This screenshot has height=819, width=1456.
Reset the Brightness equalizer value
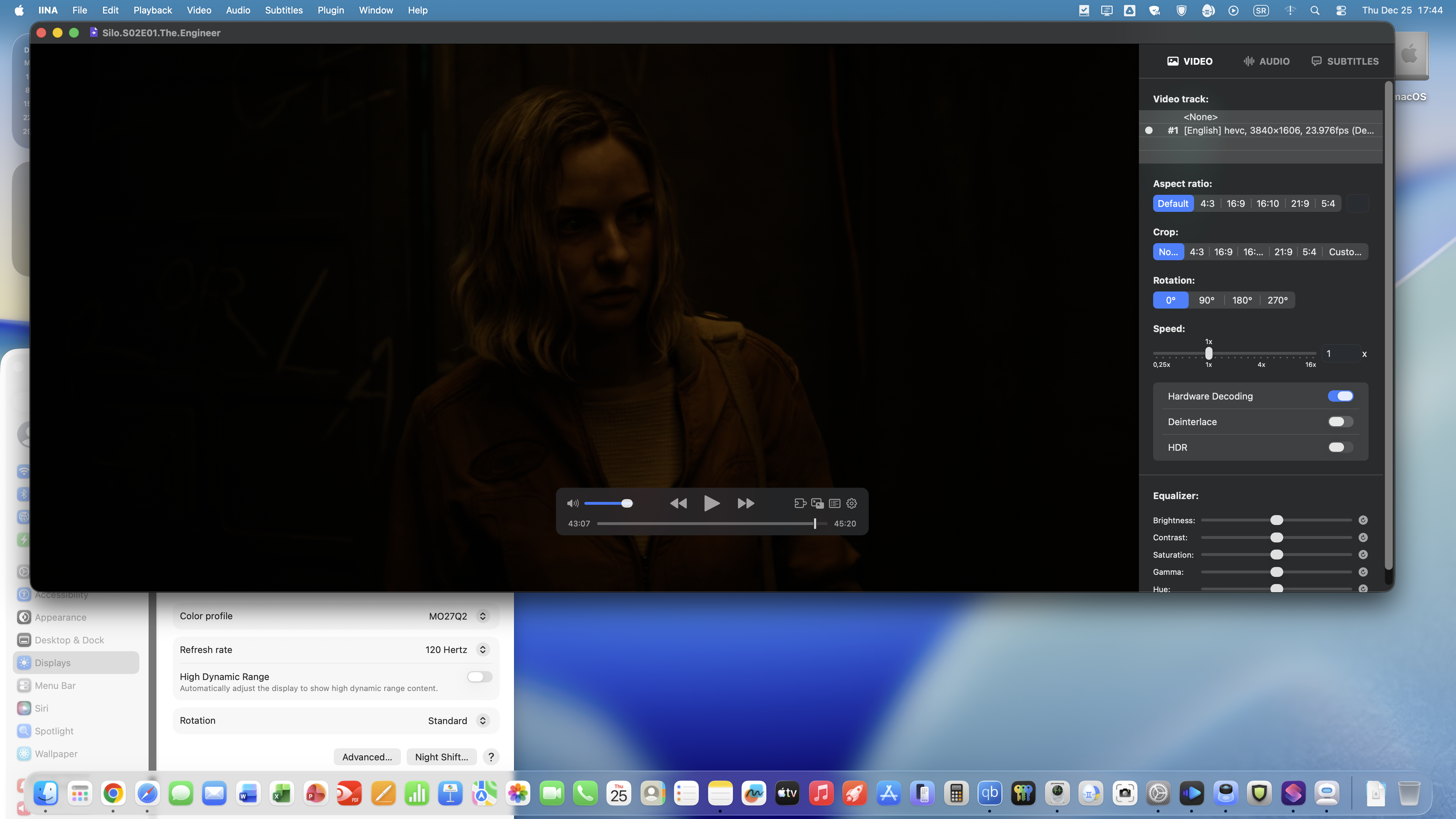pyautogui.click(x=1363, y=520)
